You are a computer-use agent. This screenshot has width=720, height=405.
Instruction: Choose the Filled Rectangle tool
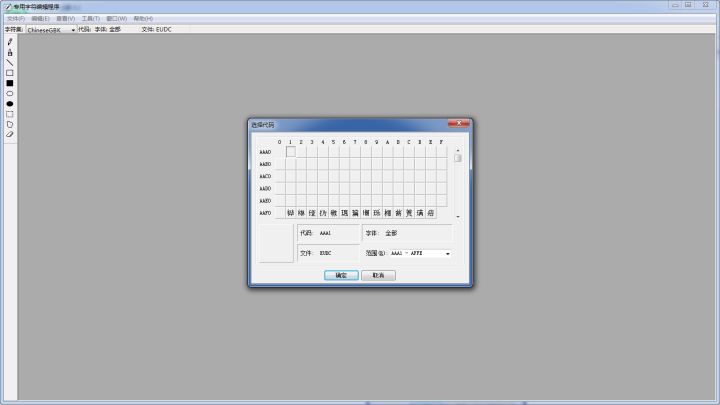[x=10, y=83]
